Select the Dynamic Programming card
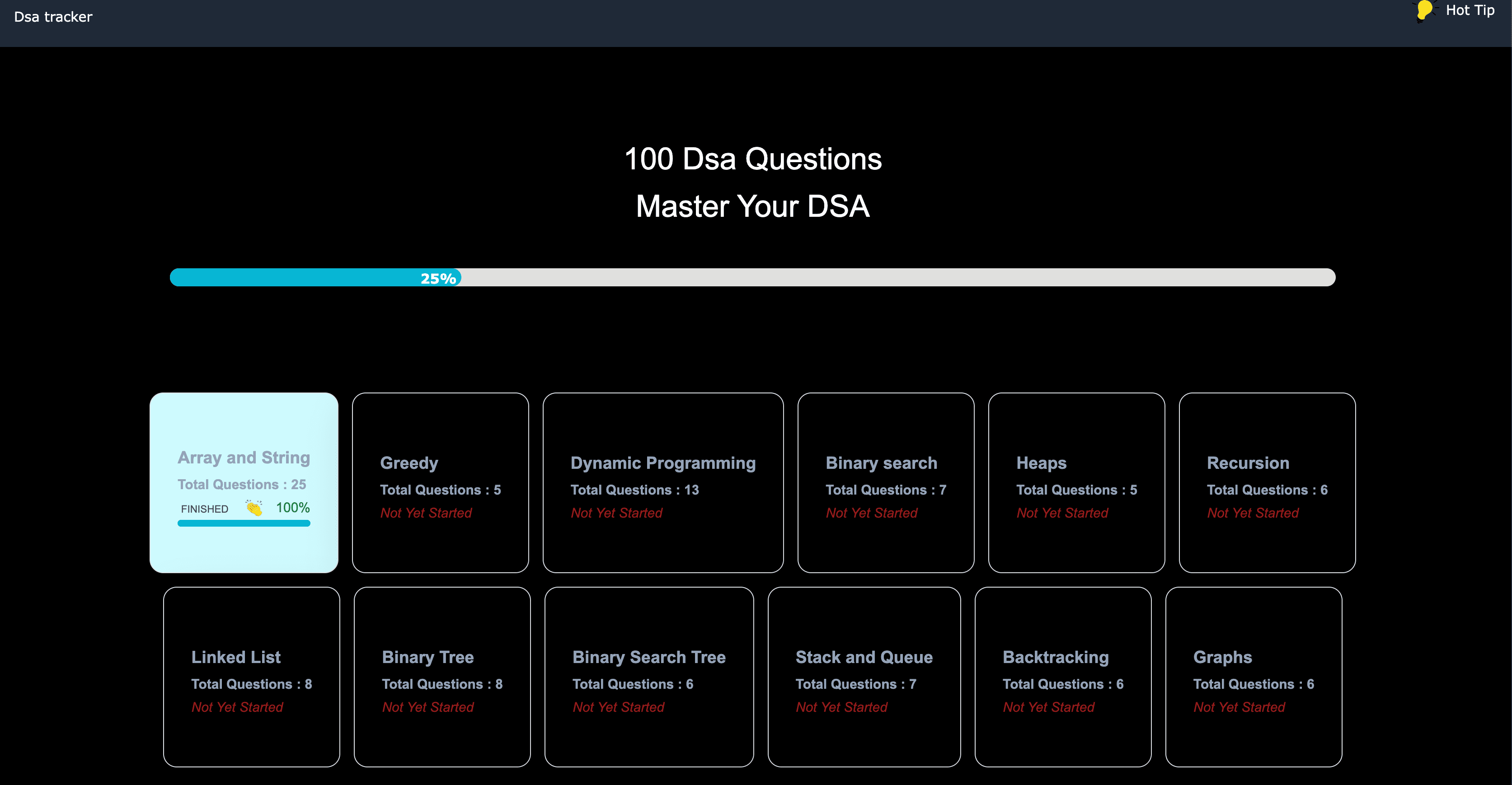Viewport: 1512px width, 785px height. [662, 483]
